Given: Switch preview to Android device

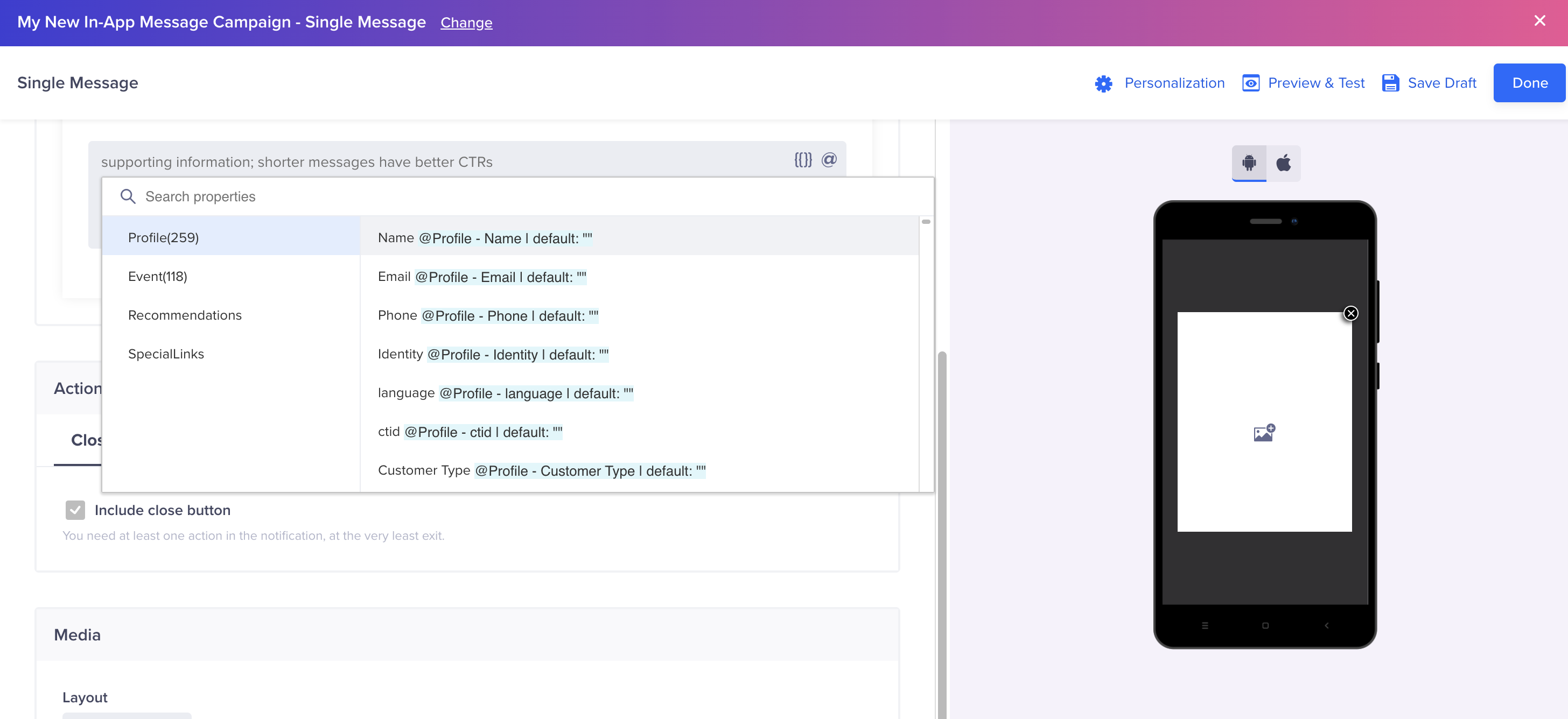Looking at the screenshot, I should click(x=1249, y=163).
